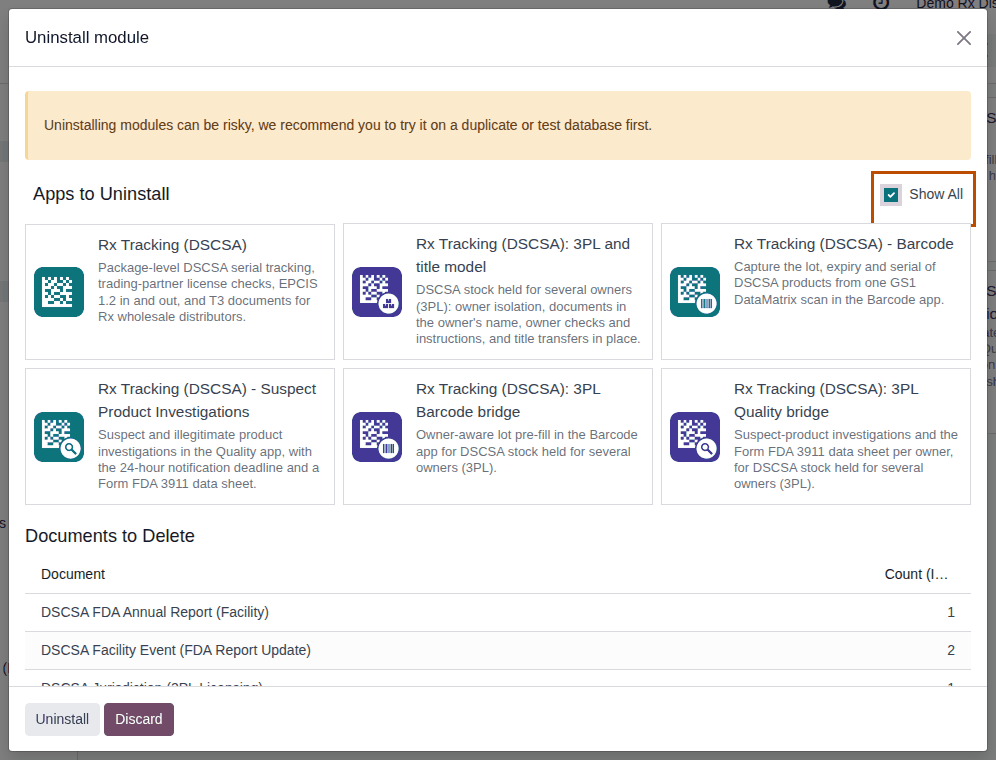Click the Rx Tracking (DSCSA) app icon
Screen dimensions: 996x760
tap(59, 292)
